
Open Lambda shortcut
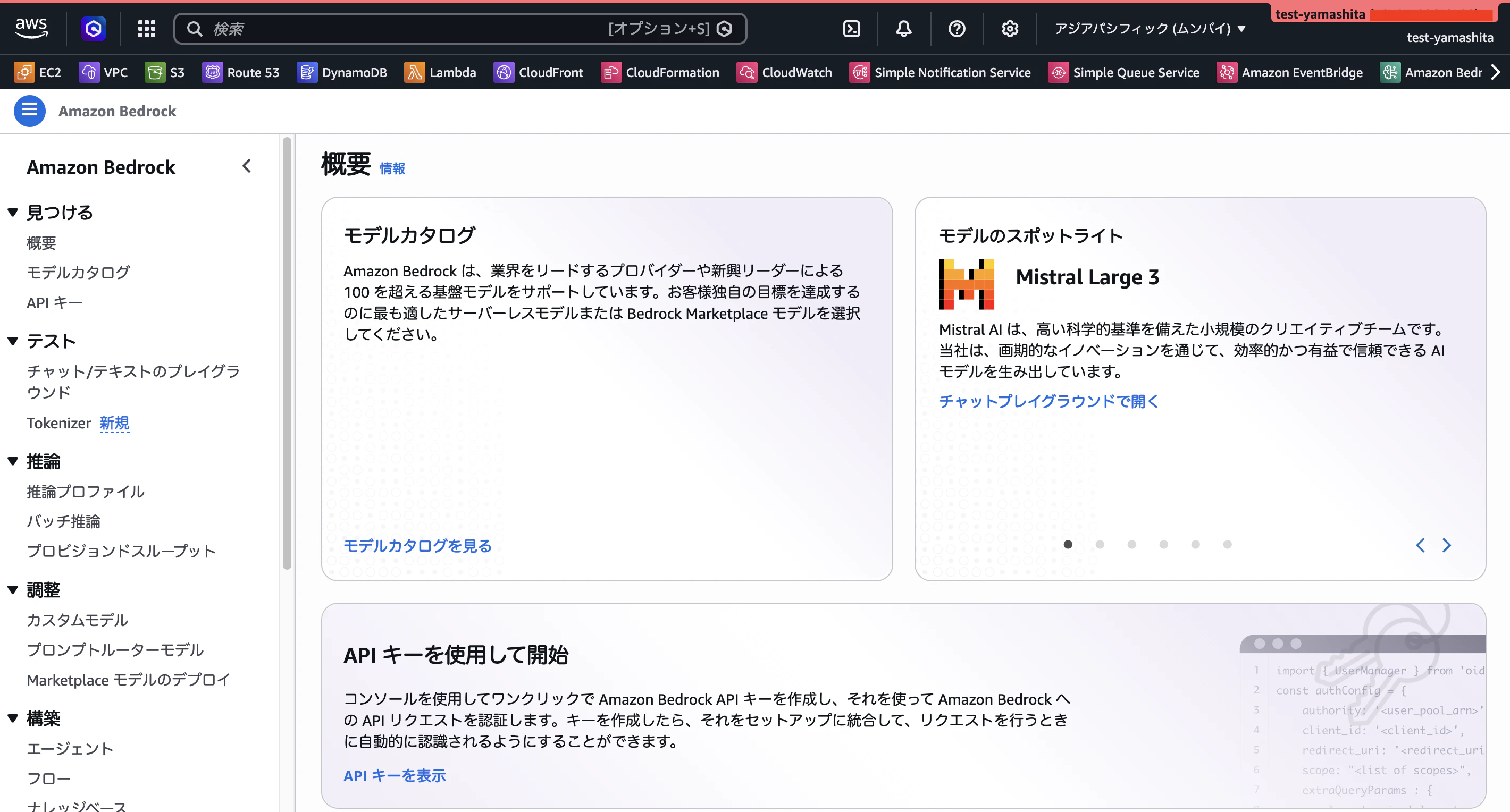tap(440, 72)
